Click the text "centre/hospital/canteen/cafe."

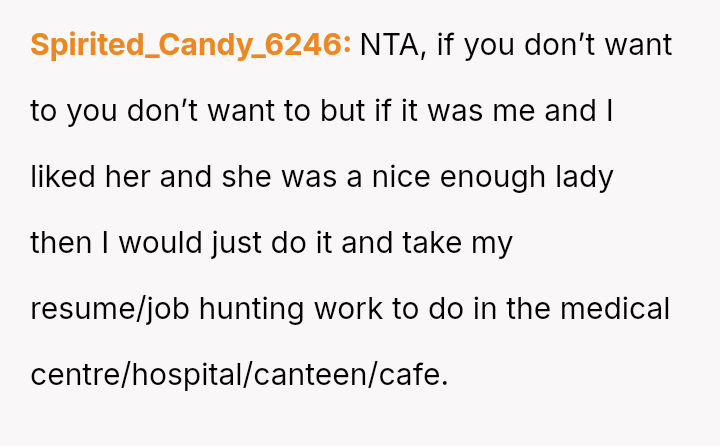[240, 375]
